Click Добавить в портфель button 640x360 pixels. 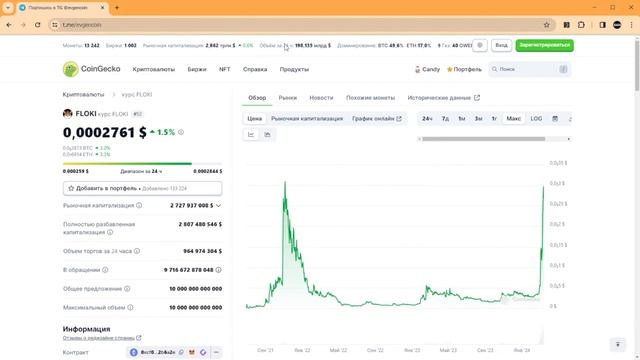(x=142, y=188)
